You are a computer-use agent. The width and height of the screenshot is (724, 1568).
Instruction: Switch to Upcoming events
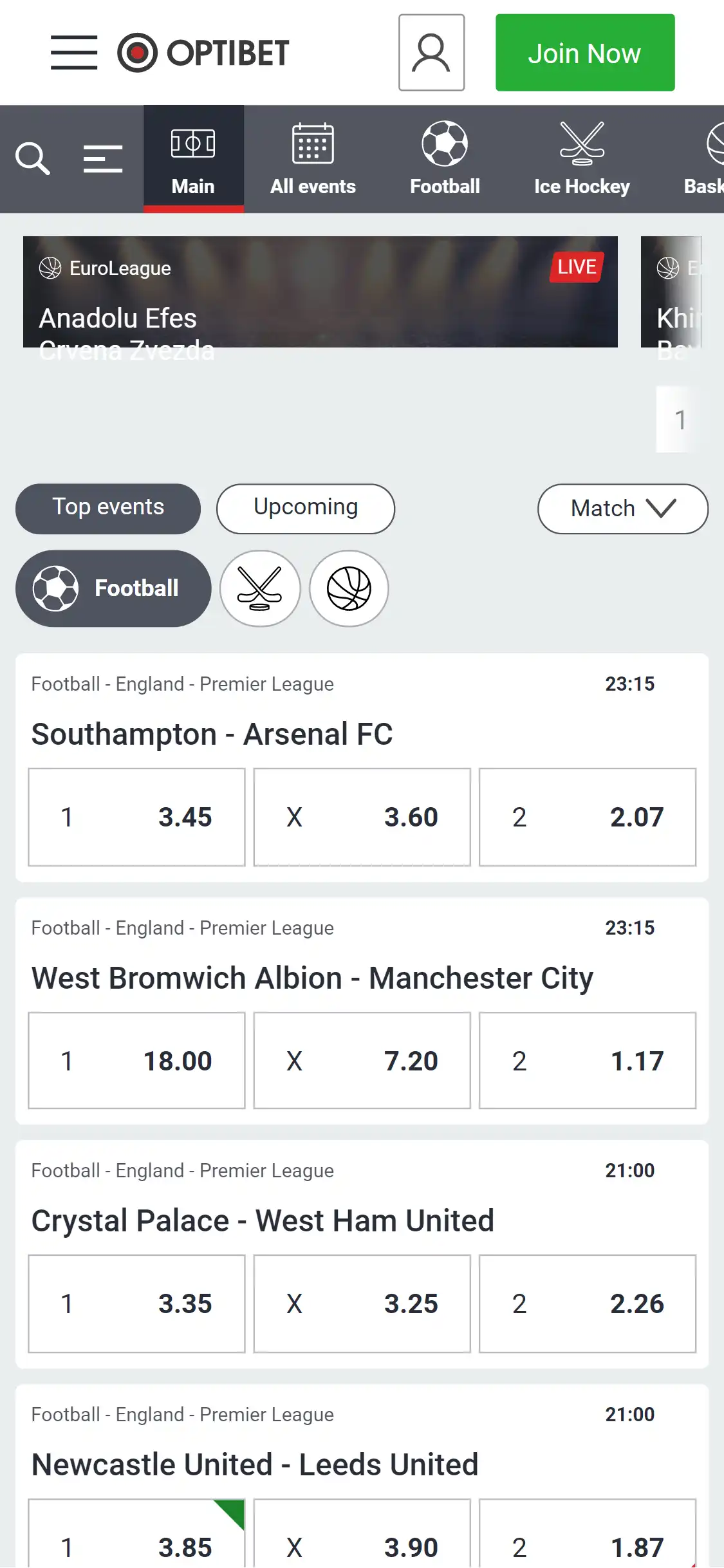point(306,508)
